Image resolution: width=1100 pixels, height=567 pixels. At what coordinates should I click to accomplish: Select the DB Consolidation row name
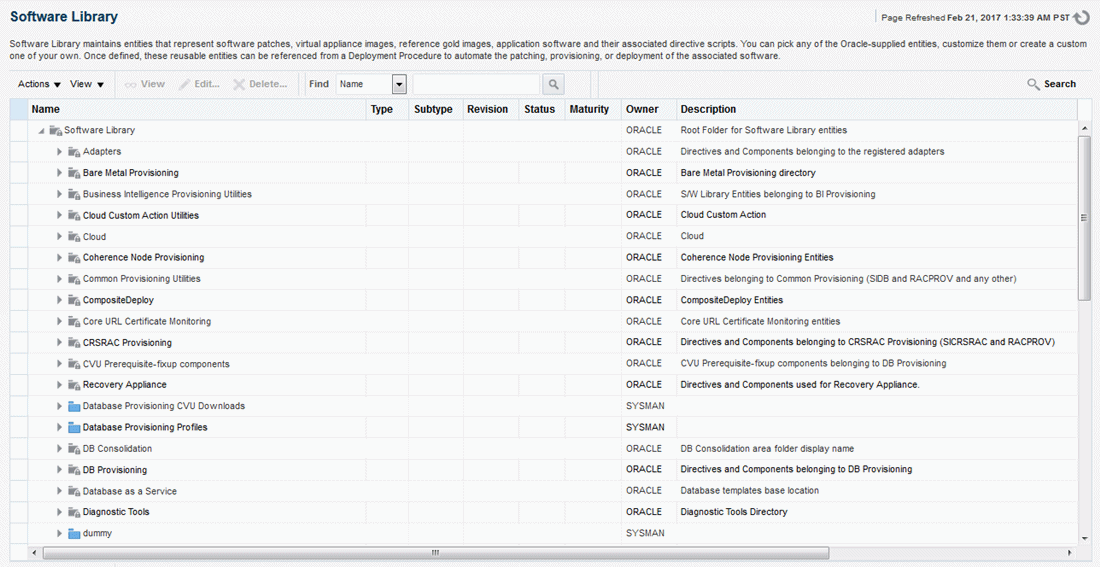tap(117, 448)
